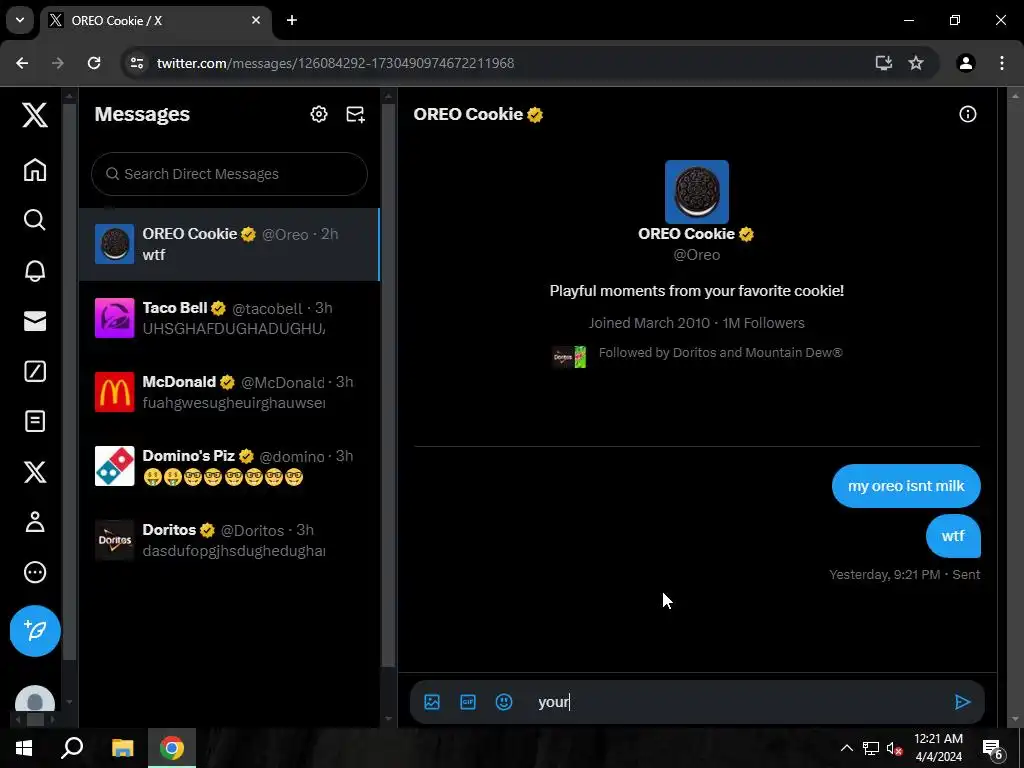Open a new browser tab with plus button
The height and width of the screenshot is (768, 1024).
pyautogui.click(x=292, y=20)
